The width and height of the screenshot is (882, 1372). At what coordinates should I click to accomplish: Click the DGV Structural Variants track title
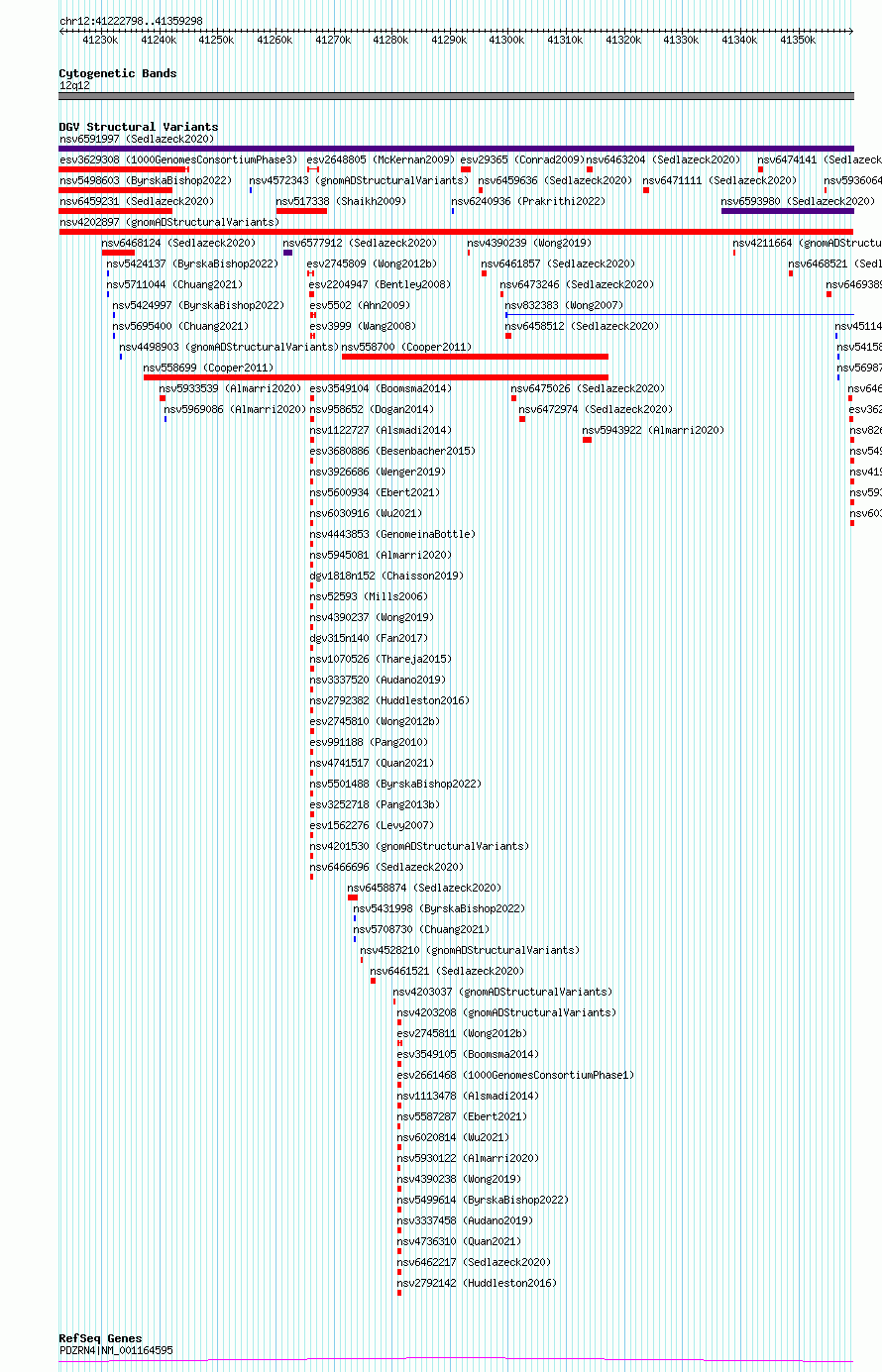click(138, 127)
